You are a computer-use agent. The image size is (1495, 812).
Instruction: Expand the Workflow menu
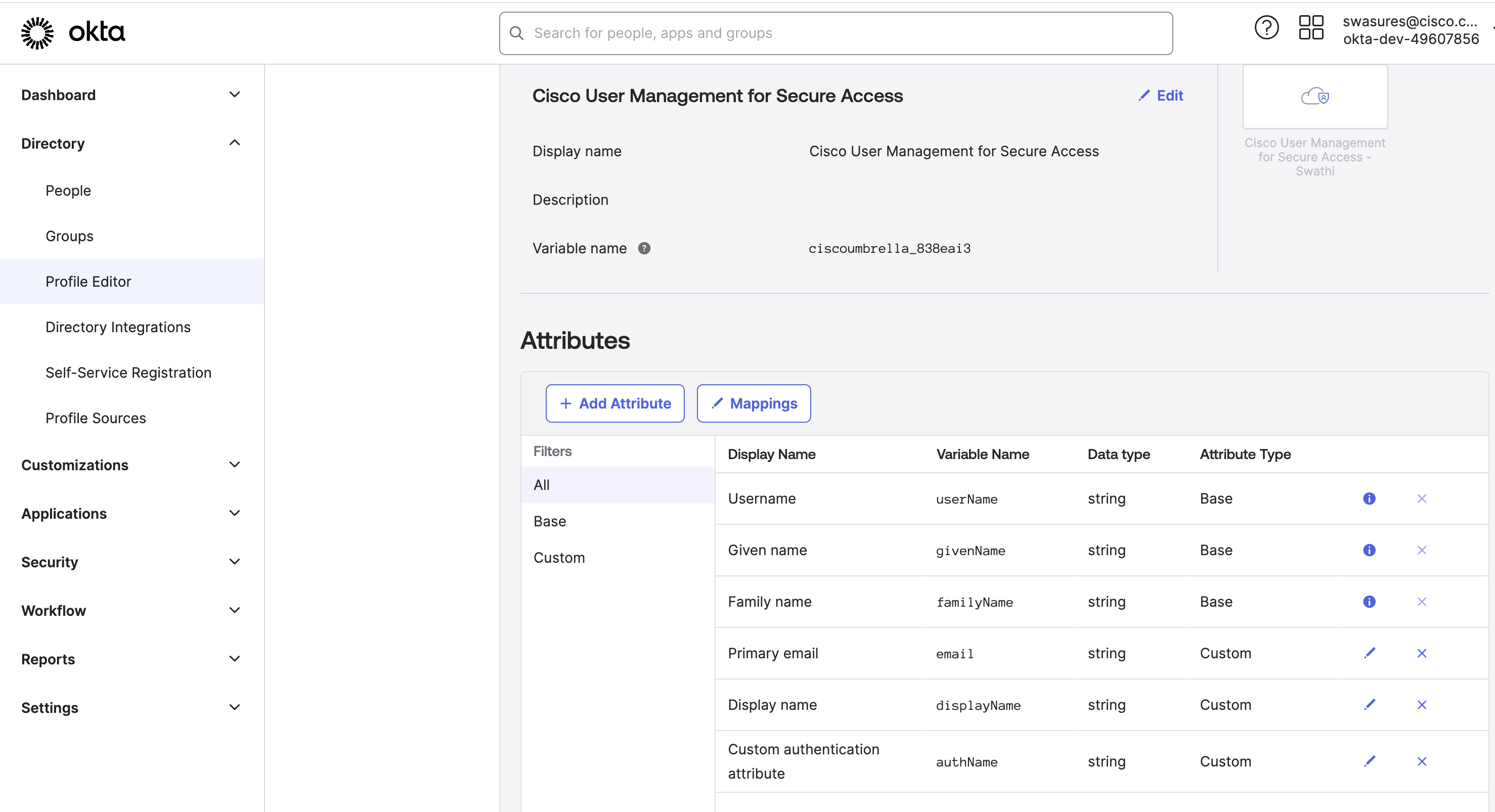[x=235, y=610]
